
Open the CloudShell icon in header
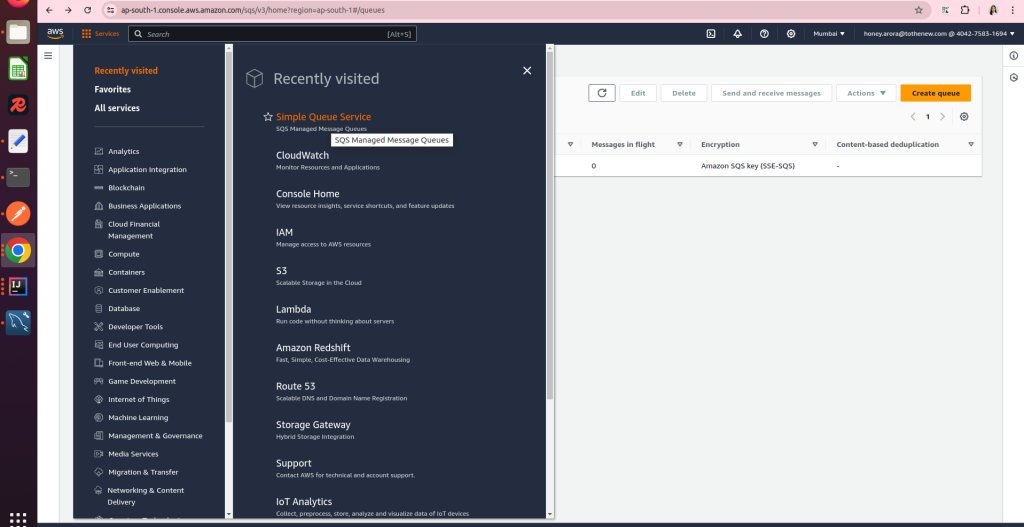click(x=711, y=34)
